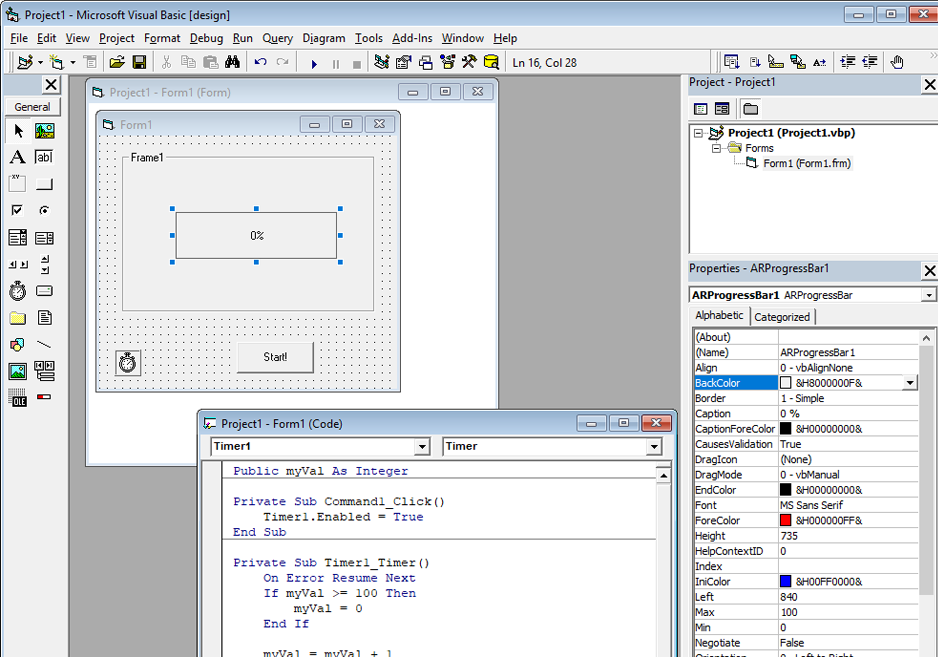This screenshot has width=938, height=657.
Task: Click the Start! button on Form1
Action: coord(275,357)
